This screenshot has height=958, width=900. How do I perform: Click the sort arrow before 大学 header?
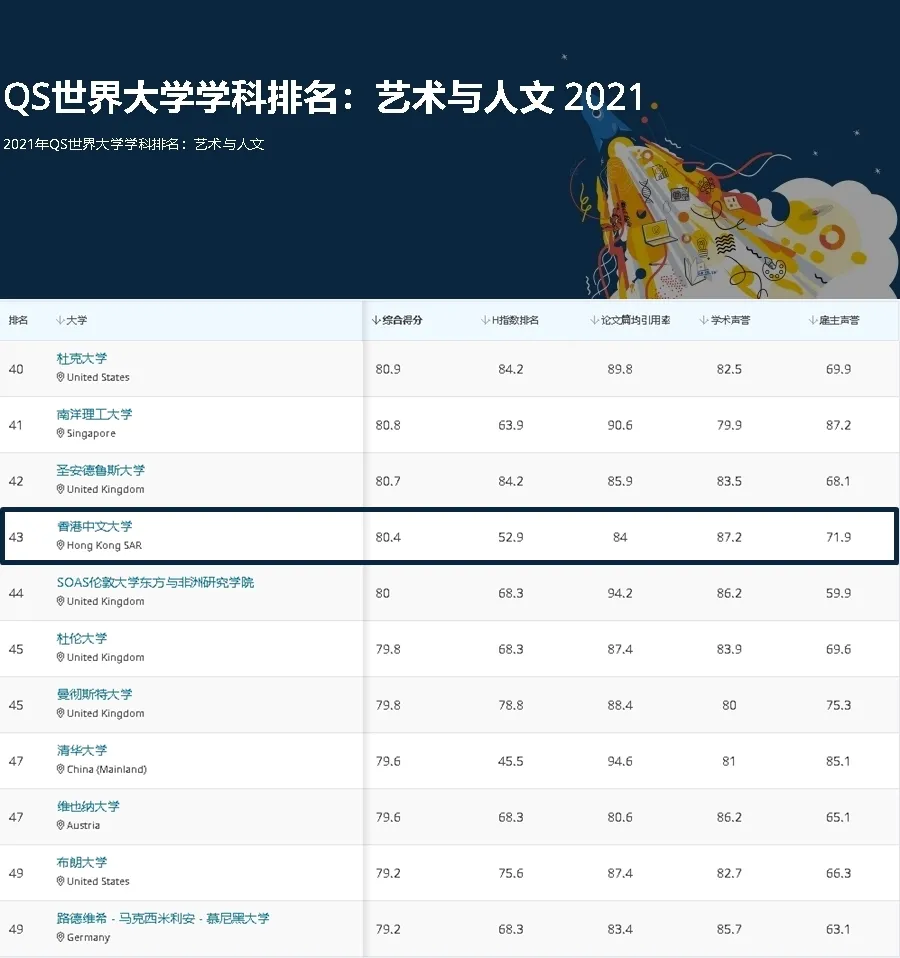[x=60, y=321]
